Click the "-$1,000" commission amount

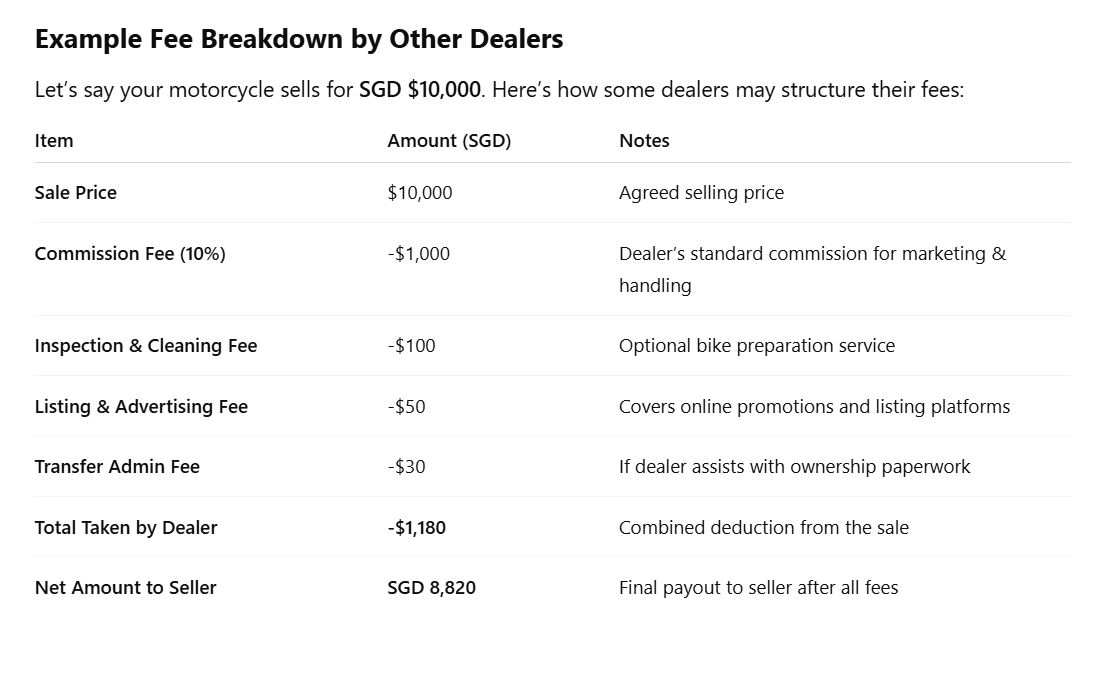(x=419, y=254)
